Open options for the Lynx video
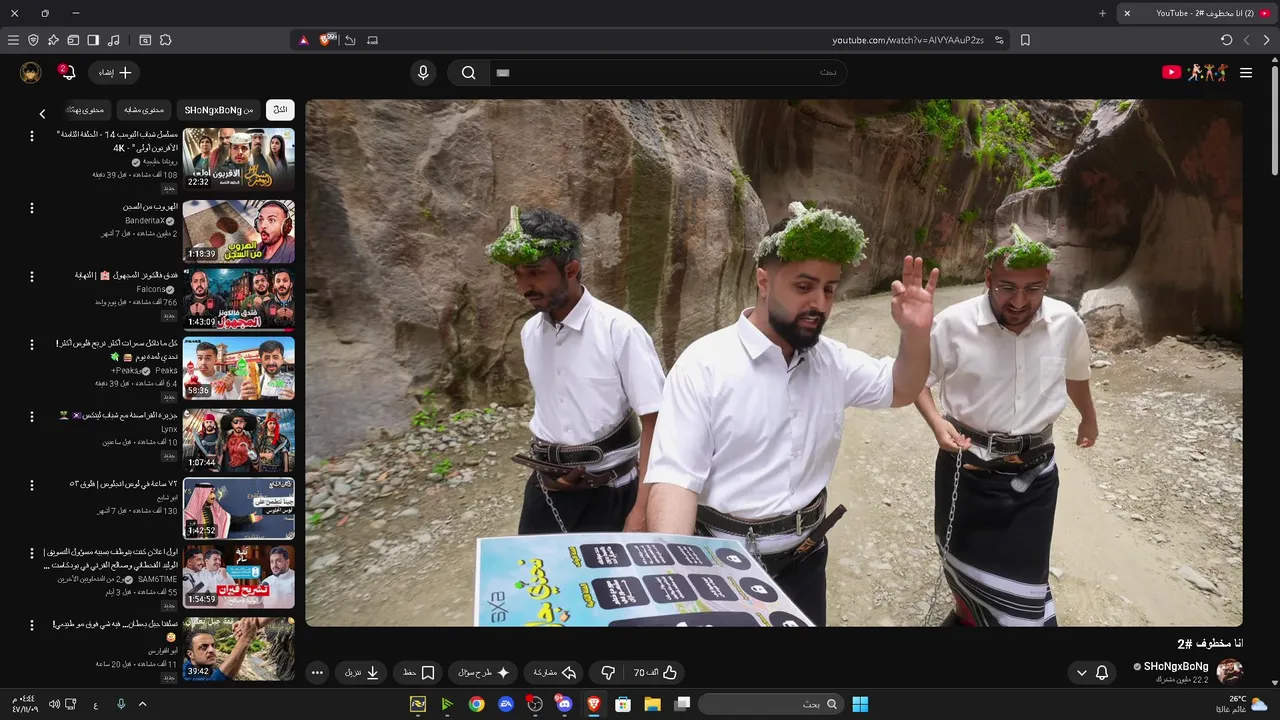The width and height of the screenshot is (1280, 720). (31, 416)
